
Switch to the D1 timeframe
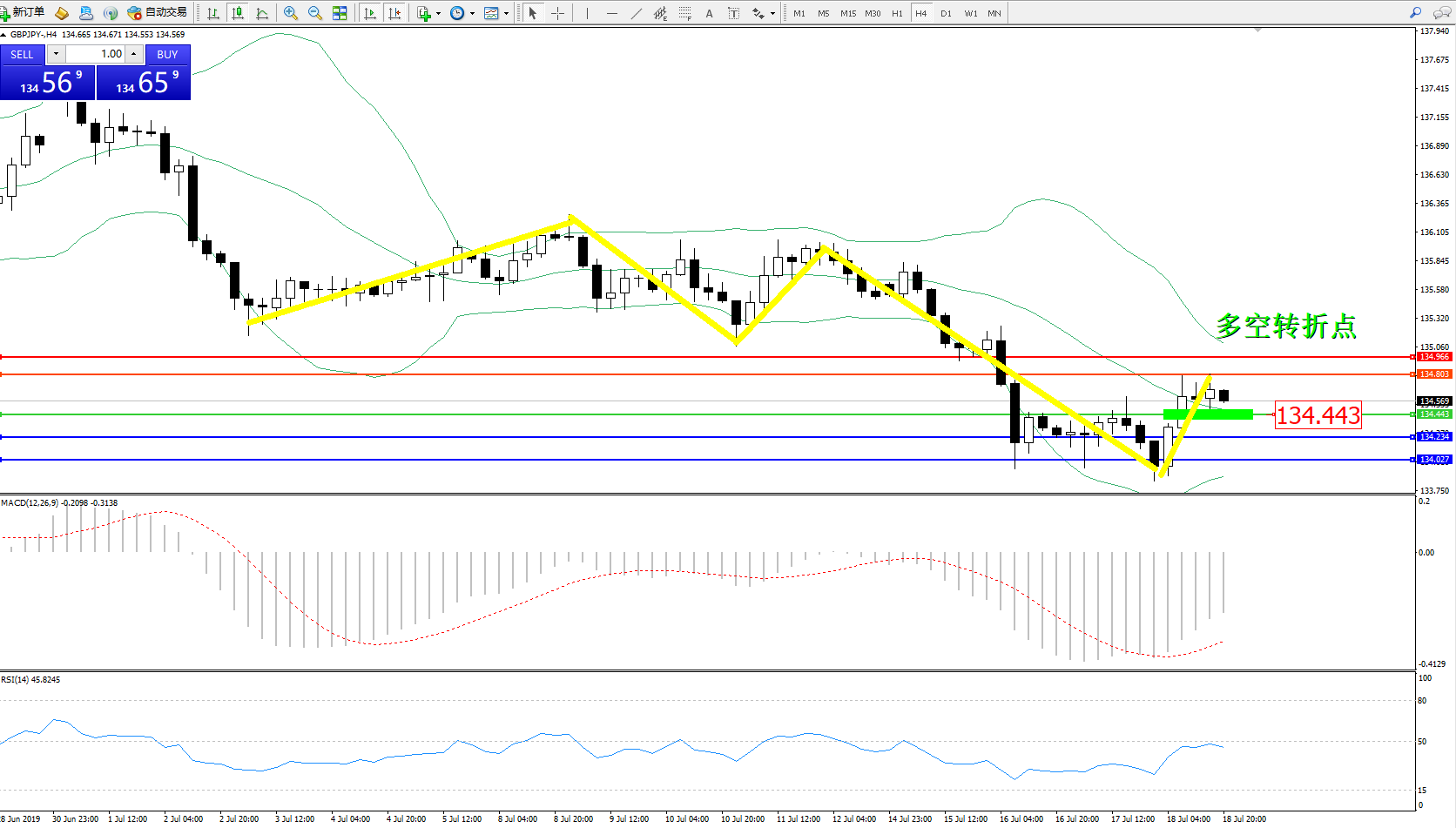coord(946,13)
